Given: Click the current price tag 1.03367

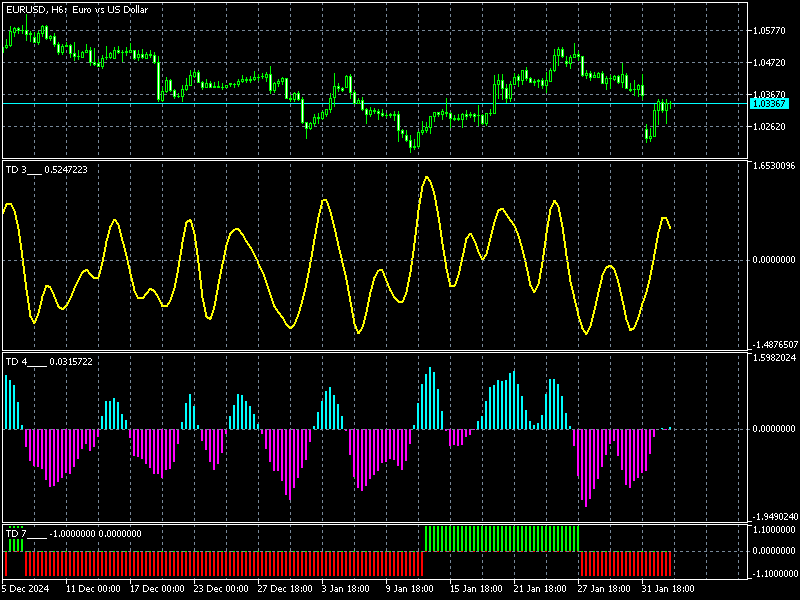Looking at the screenshot, I should (x=769, y=104).
